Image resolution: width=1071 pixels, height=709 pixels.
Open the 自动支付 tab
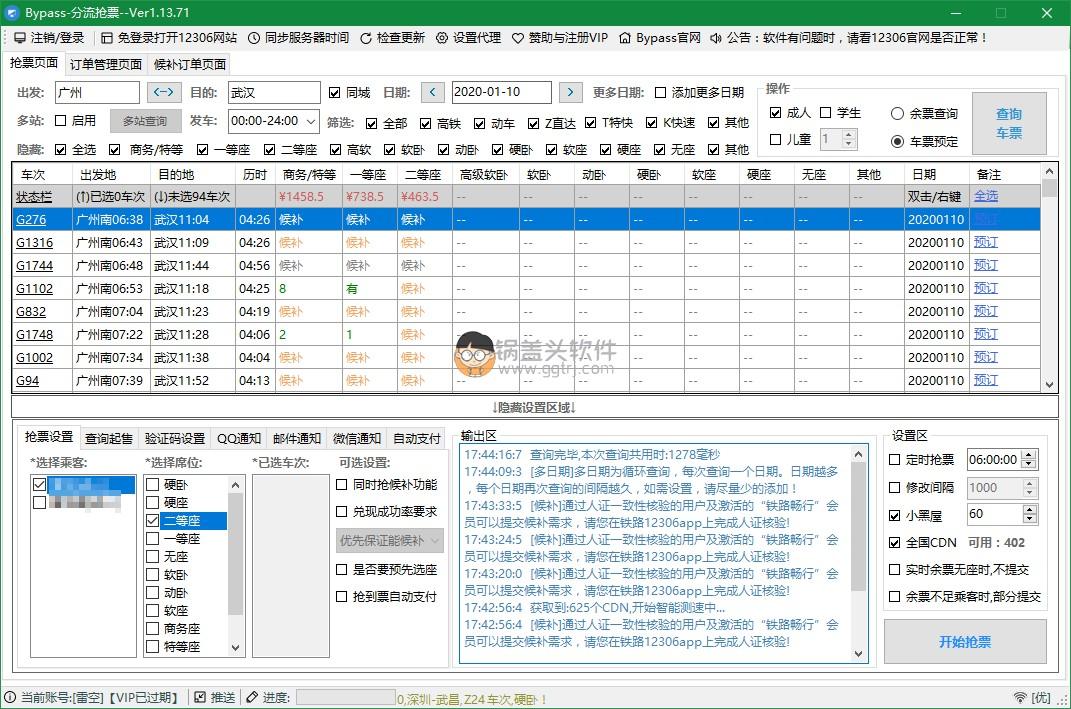tap(417, 438)
